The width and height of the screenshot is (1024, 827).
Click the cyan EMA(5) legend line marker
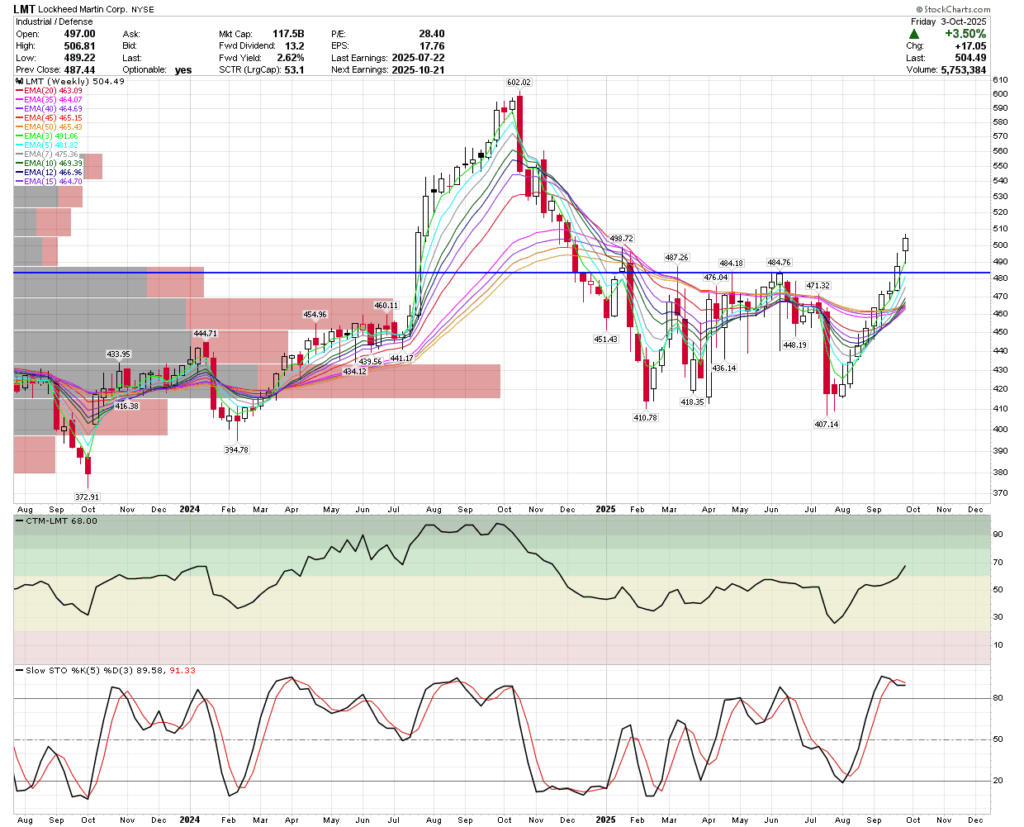pos(17,143)
